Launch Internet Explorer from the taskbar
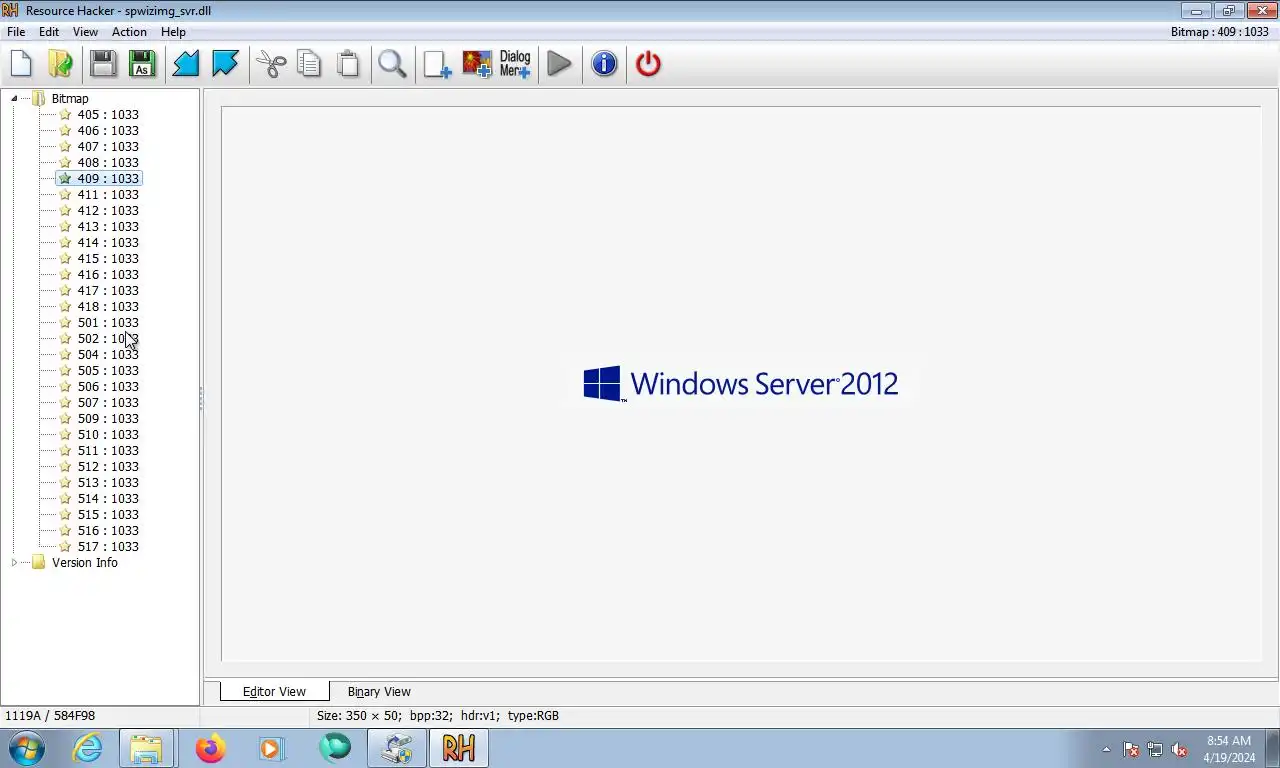Viewport: 1280px width, 768px height. 88,748
